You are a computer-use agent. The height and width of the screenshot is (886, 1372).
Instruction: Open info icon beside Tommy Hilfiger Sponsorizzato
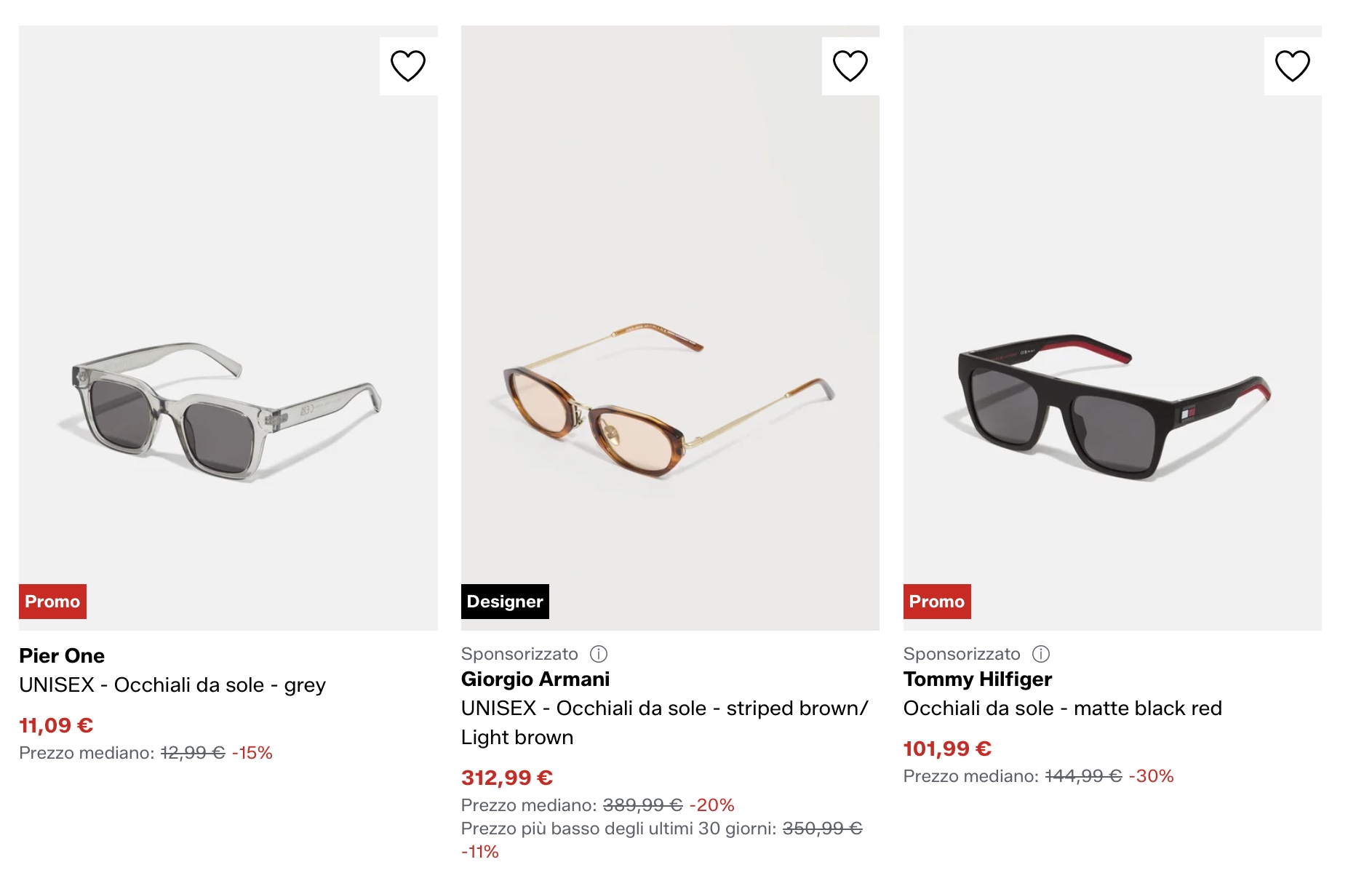1041,654
